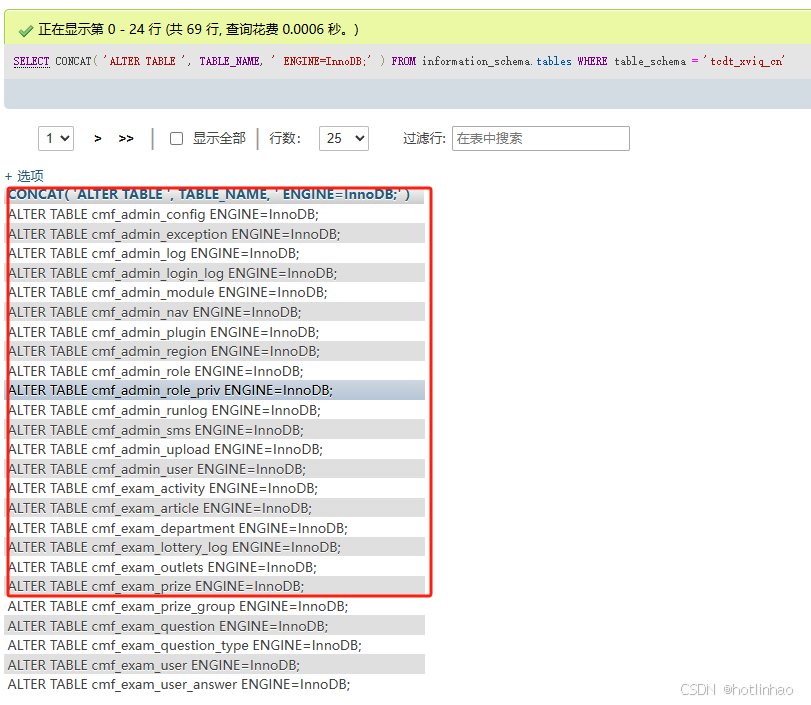Click the green success checkmark icon
Image resolution: width=811 pixels, height=705 pixels.
pos(24,30)
